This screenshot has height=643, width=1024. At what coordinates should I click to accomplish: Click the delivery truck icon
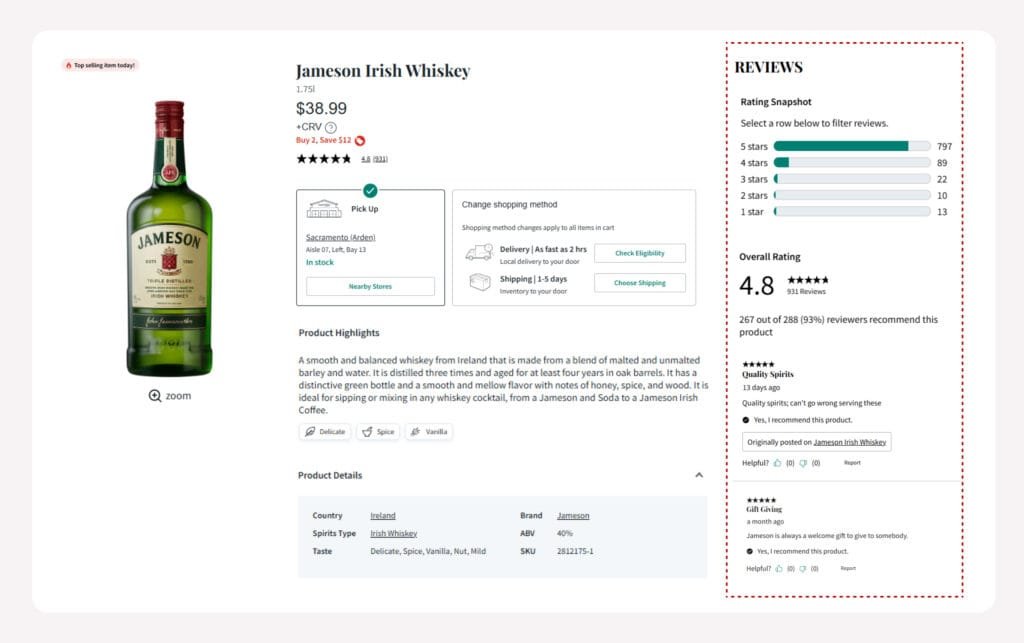(x=479, y=253)
